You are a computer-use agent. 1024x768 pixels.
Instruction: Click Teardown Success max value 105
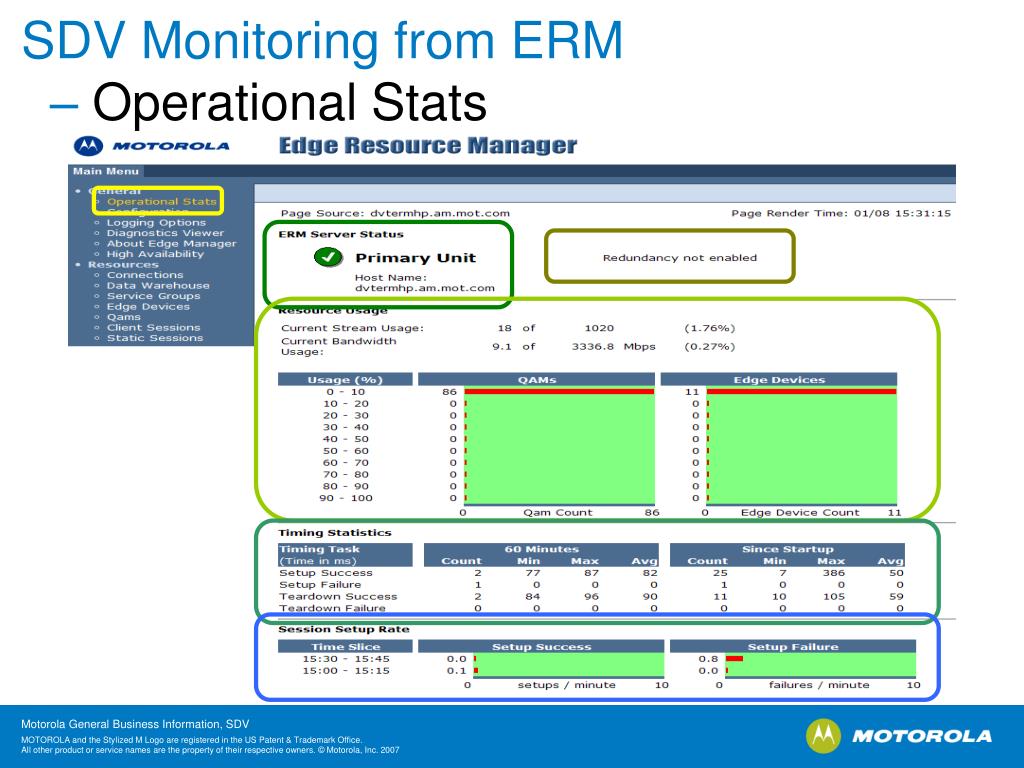click(x=833, y=596)
